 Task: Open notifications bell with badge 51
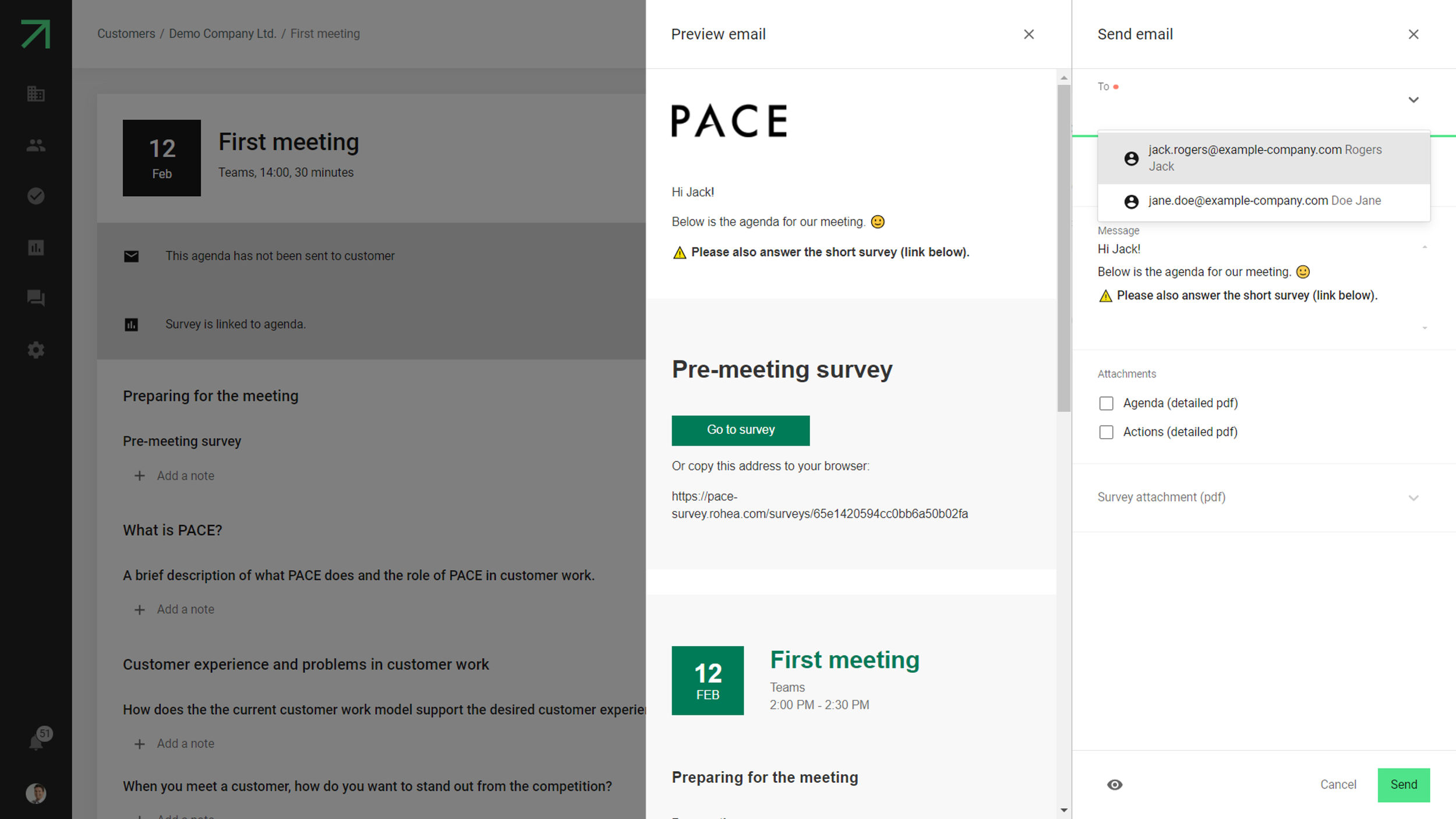click(x=36, y=742)
